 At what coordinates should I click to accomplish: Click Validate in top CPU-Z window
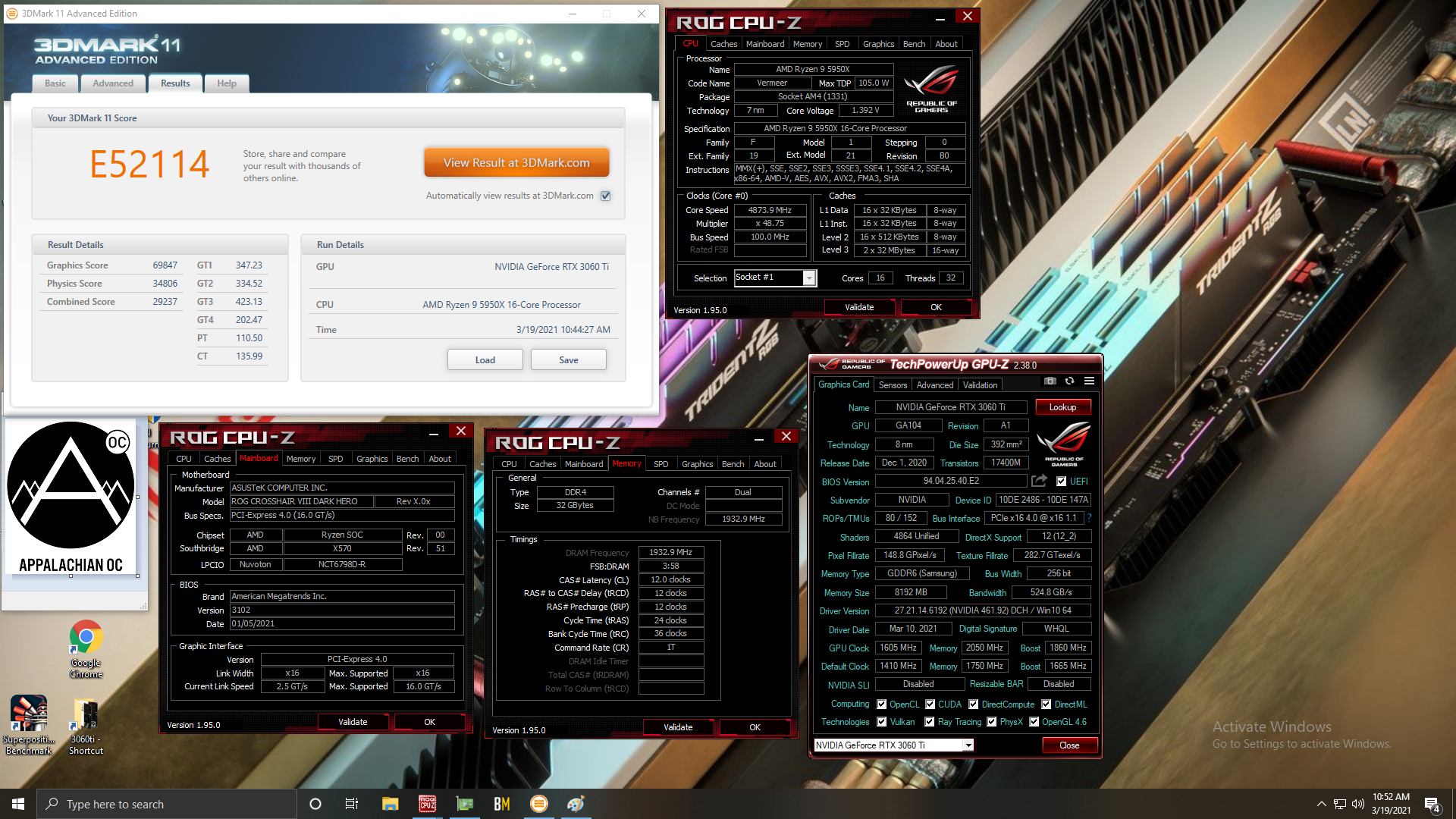[x=859, y=307]
